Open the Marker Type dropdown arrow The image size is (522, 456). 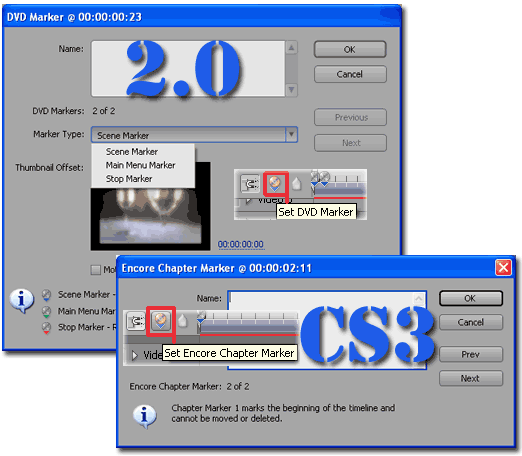pos(291,135)
